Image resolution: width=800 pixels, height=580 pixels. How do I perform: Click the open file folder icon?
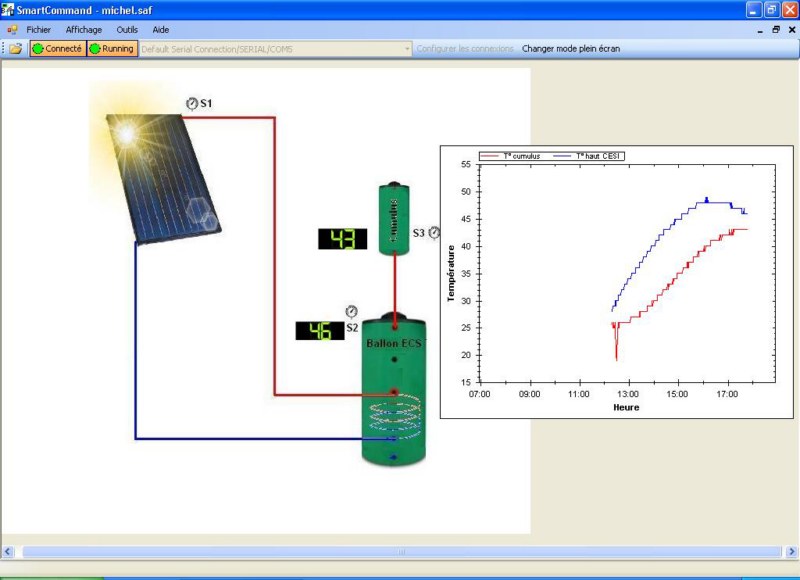click(16, 48)
